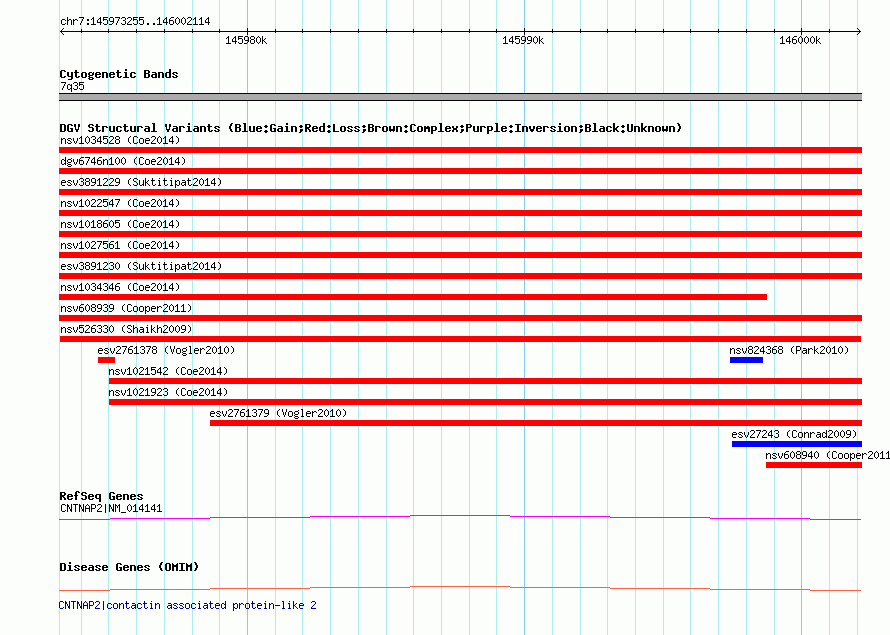Screen dimensions: 890x635
Task: Open the CNTNAP2|NM_014141 RefSeq gene label
Action: pos(111,508)
